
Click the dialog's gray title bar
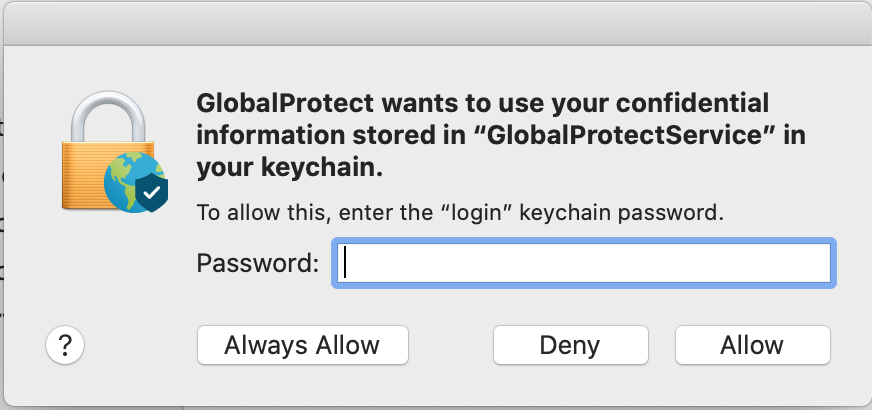(x=436, y=22)
